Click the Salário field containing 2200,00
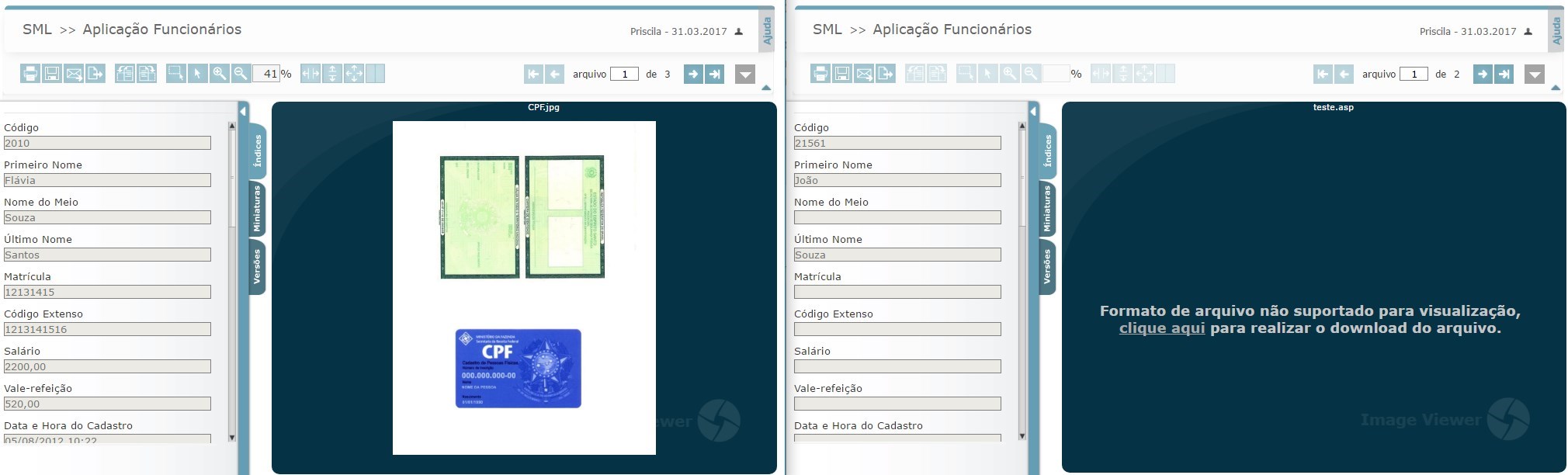The image size is (1568, 475). [x=107, y=366]
